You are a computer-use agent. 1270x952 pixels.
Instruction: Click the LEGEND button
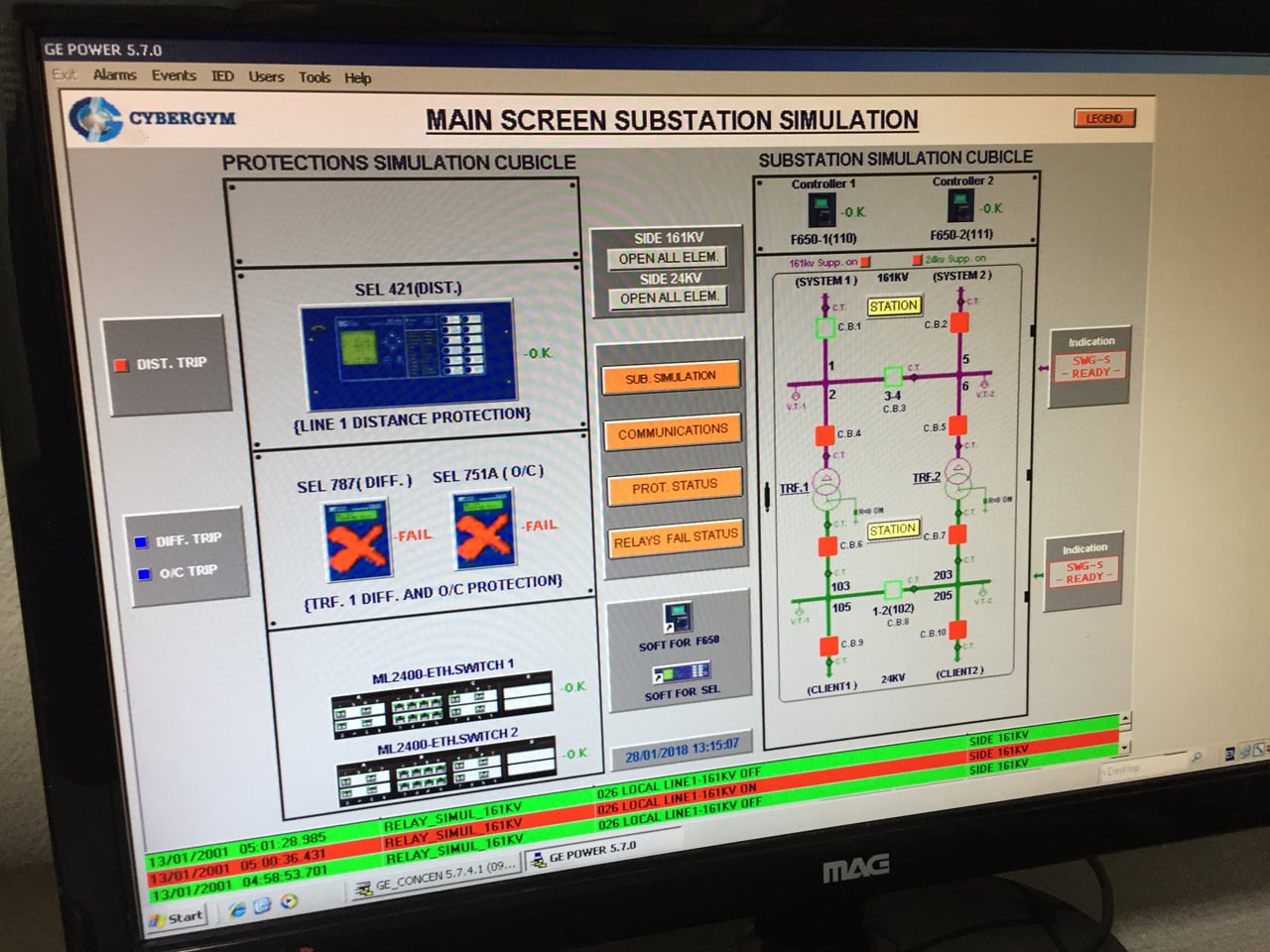click(1103, 118)
